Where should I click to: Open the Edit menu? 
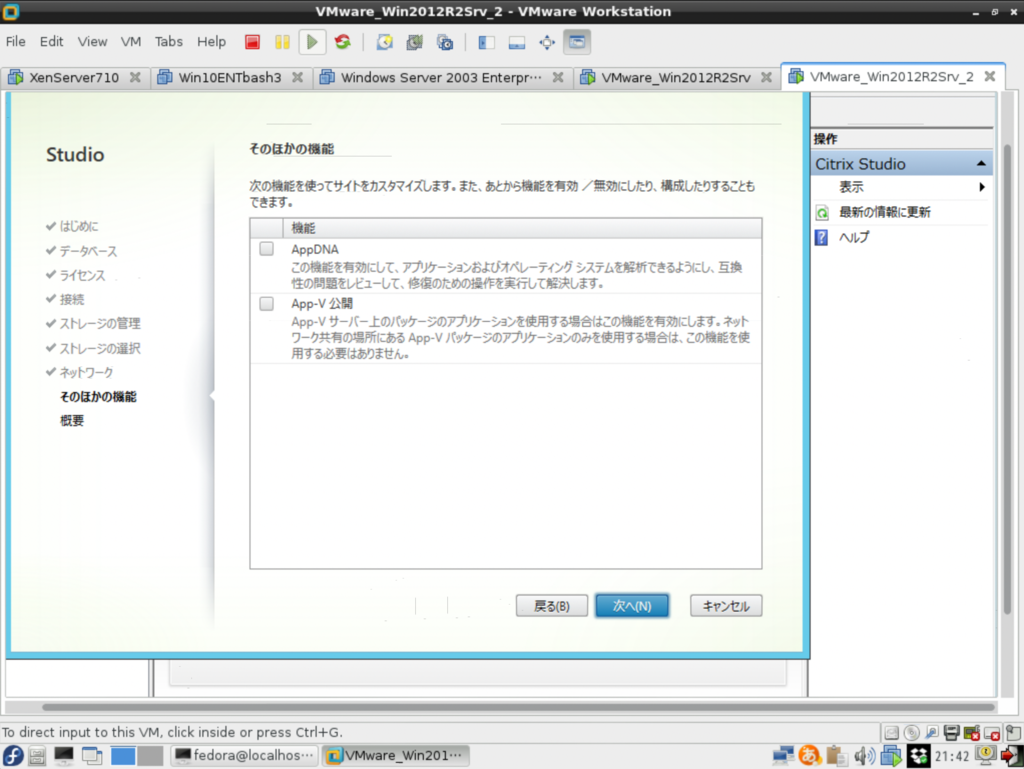[51, 42]
